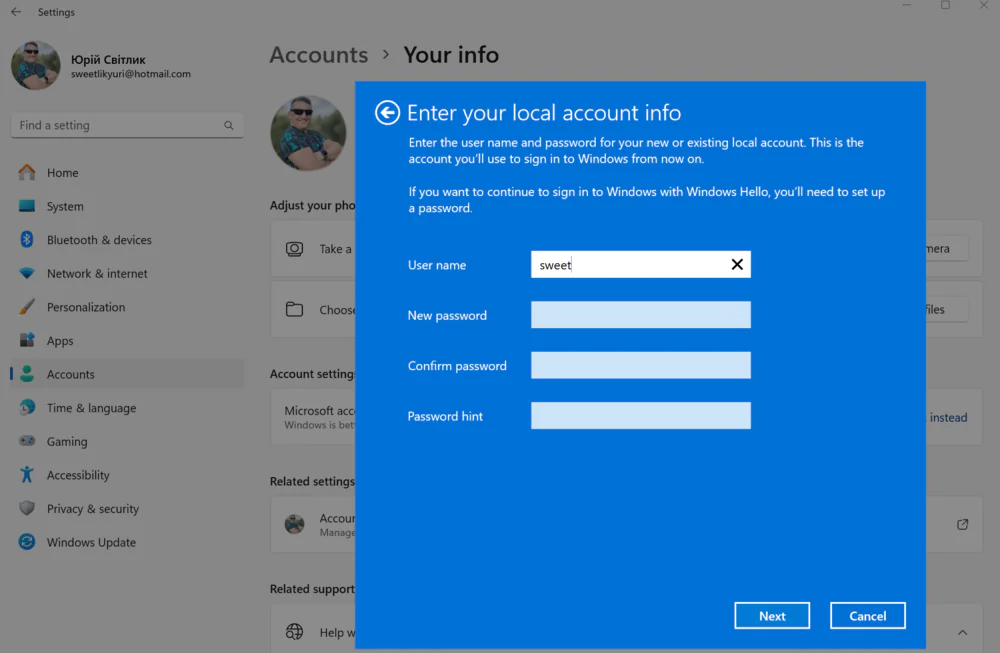This screenshot has width=1000, height=653.
Task: Click the sweetlikyuri@hotmail.com email text
Action: (131, 74)
